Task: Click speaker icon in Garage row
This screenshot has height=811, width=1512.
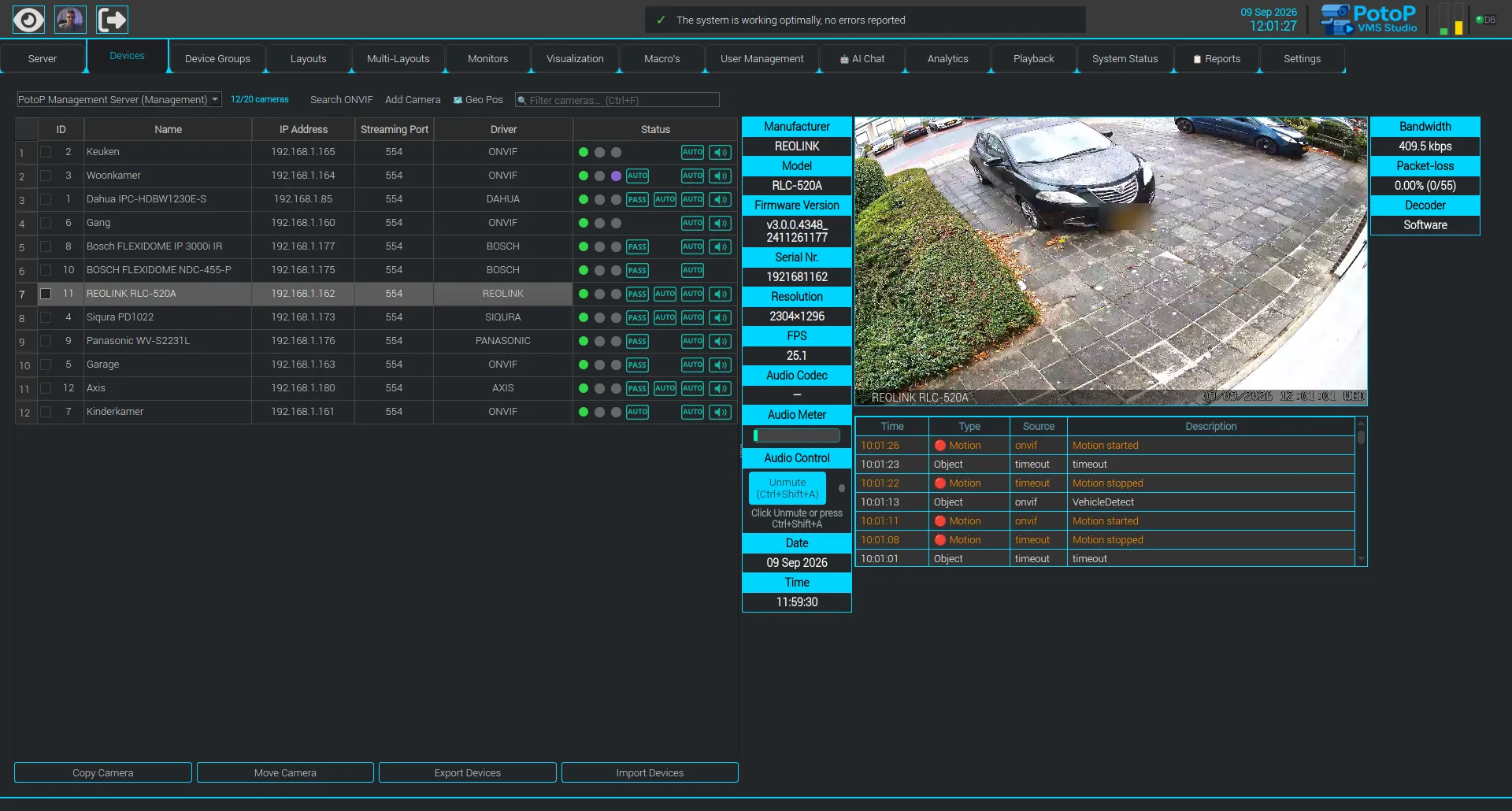Action: (720, 365)
